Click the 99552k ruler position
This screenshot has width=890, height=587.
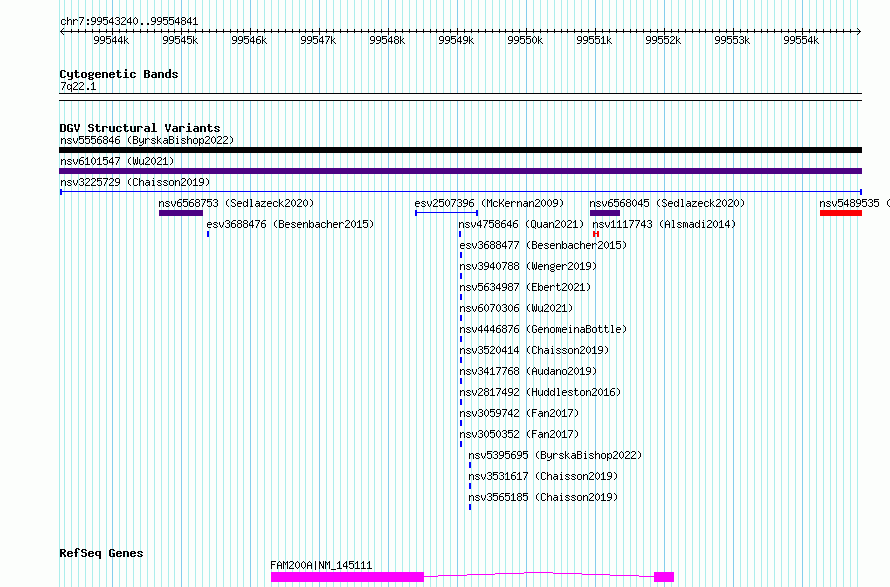pos(663,40)
